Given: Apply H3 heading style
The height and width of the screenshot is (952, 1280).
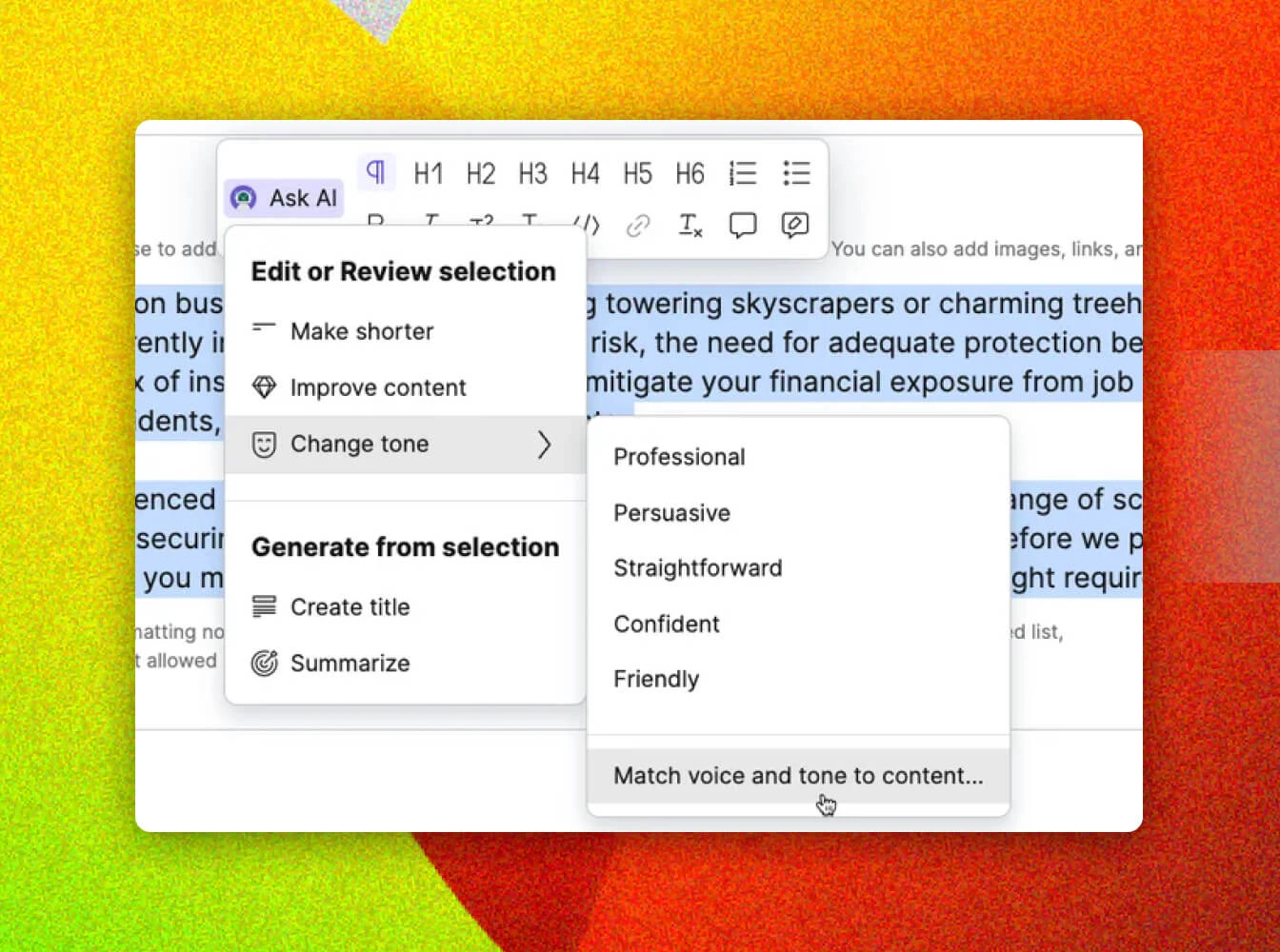Looking at the screenshot, I should point(532,173).
